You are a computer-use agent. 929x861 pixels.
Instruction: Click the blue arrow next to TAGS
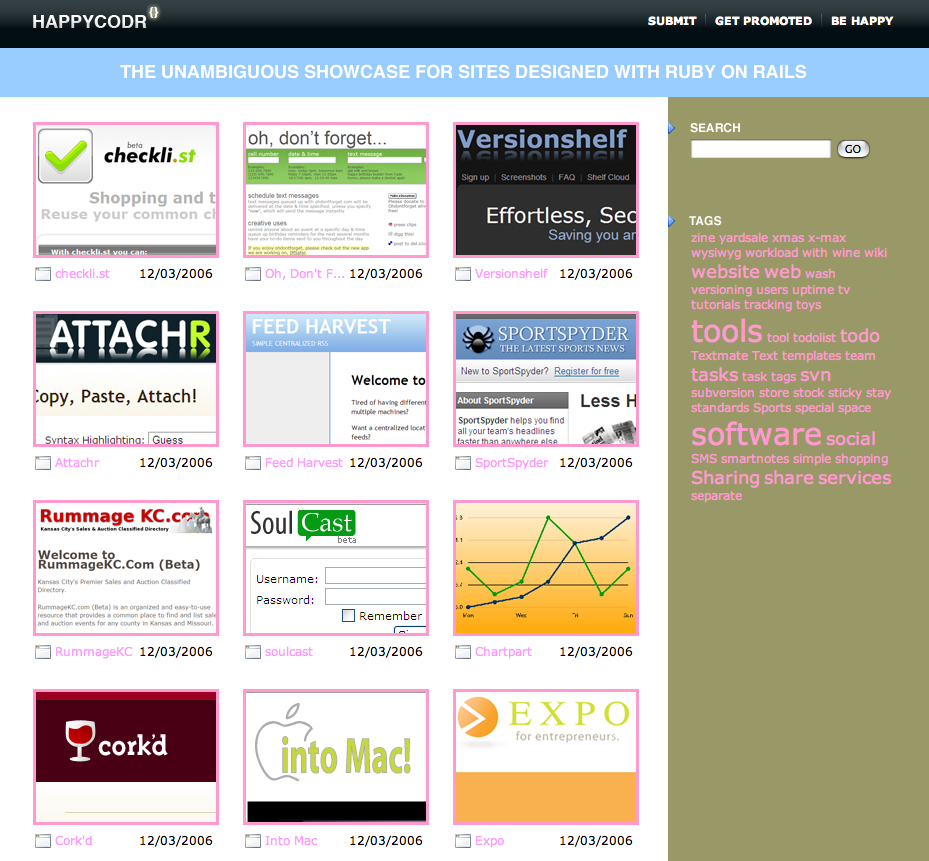click(x=672, y=221)
